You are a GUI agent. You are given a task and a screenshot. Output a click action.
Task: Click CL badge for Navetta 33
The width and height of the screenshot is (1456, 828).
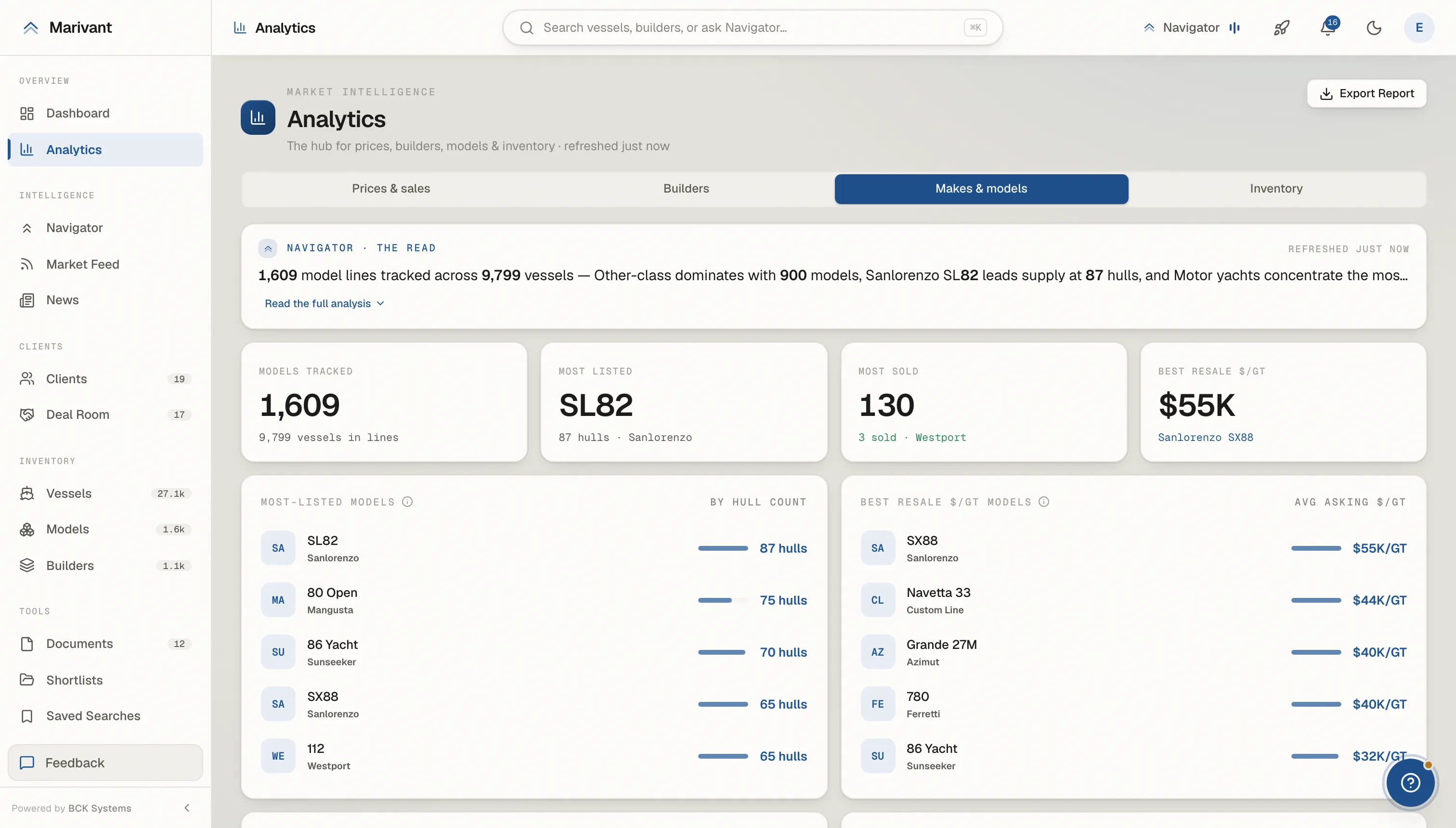tap(878, 600)
